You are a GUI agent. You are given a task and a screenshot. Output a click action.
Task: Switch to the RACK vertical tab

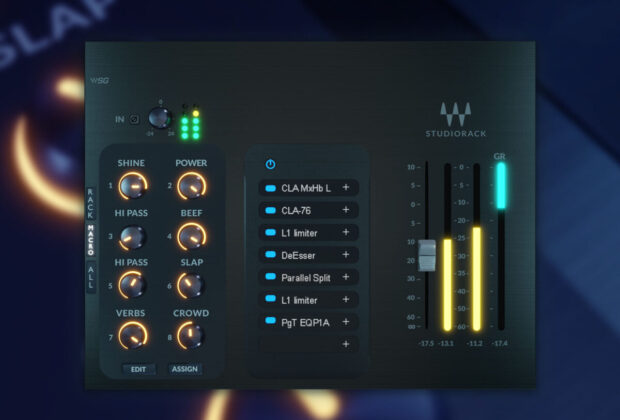[x=91, y=203]
